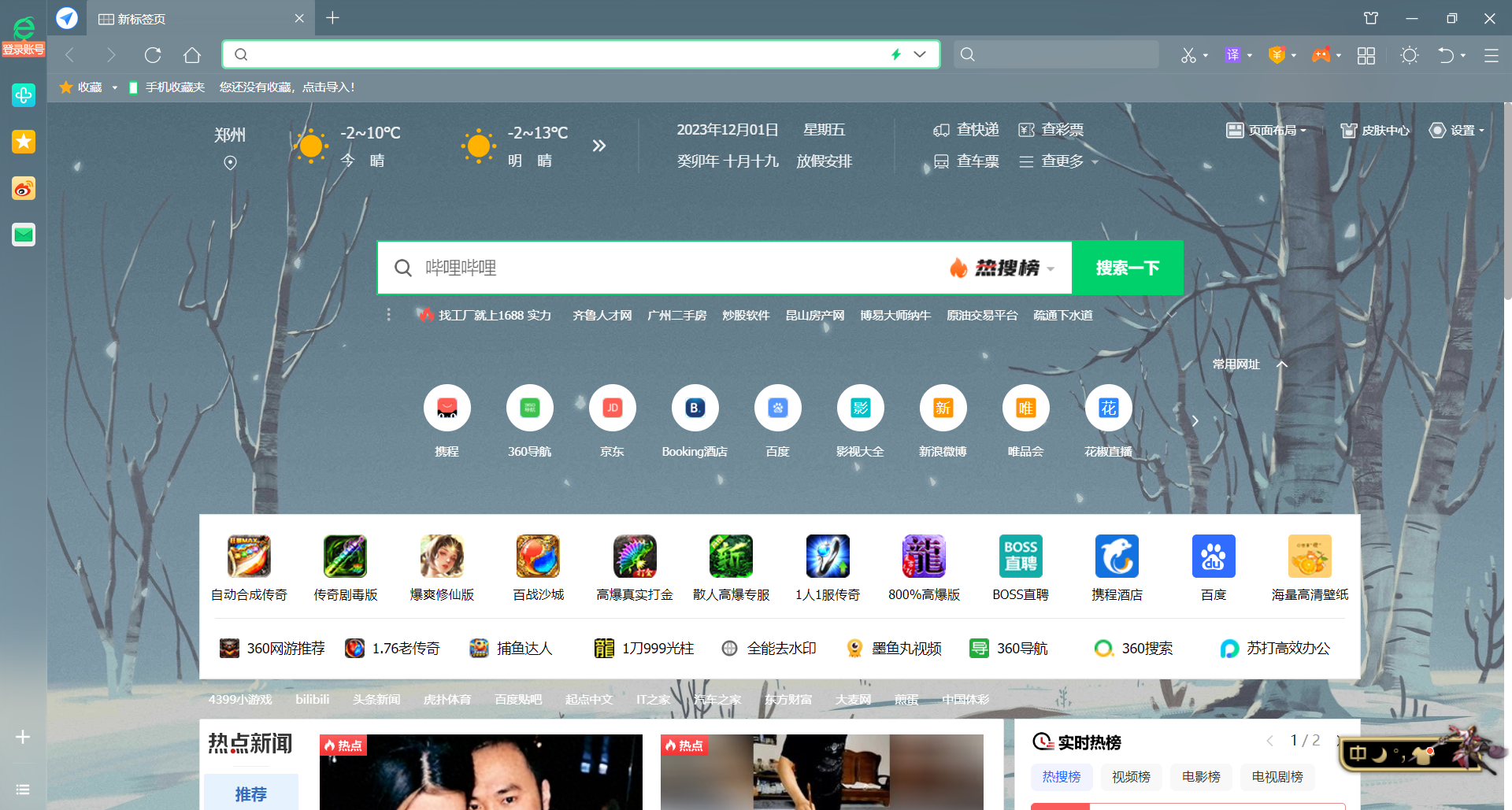
Task: Switch to the 电影榜 tab
Action: 1201,777
